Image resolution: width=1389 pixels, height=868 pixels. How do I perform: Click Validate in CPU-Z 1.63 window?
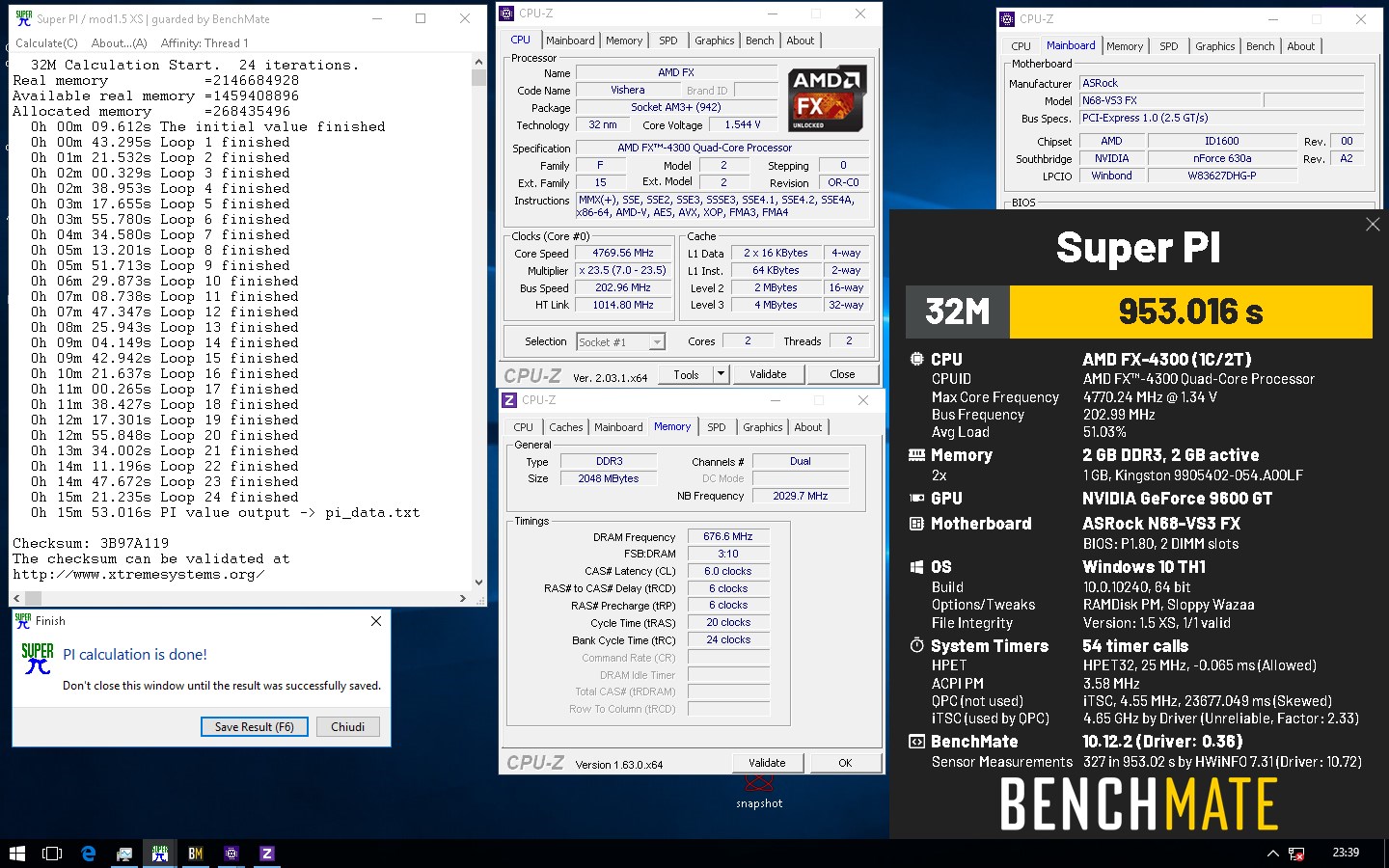[767, 763]
